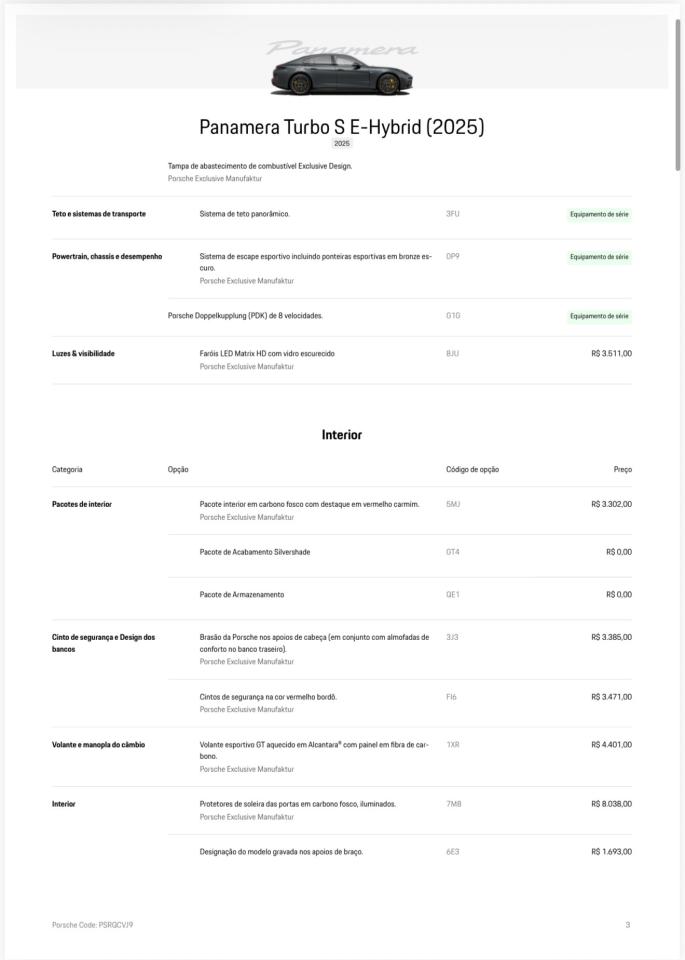Click the vertical scrollbar handle at right edge
685x960 pixels.
coord(678,95)
